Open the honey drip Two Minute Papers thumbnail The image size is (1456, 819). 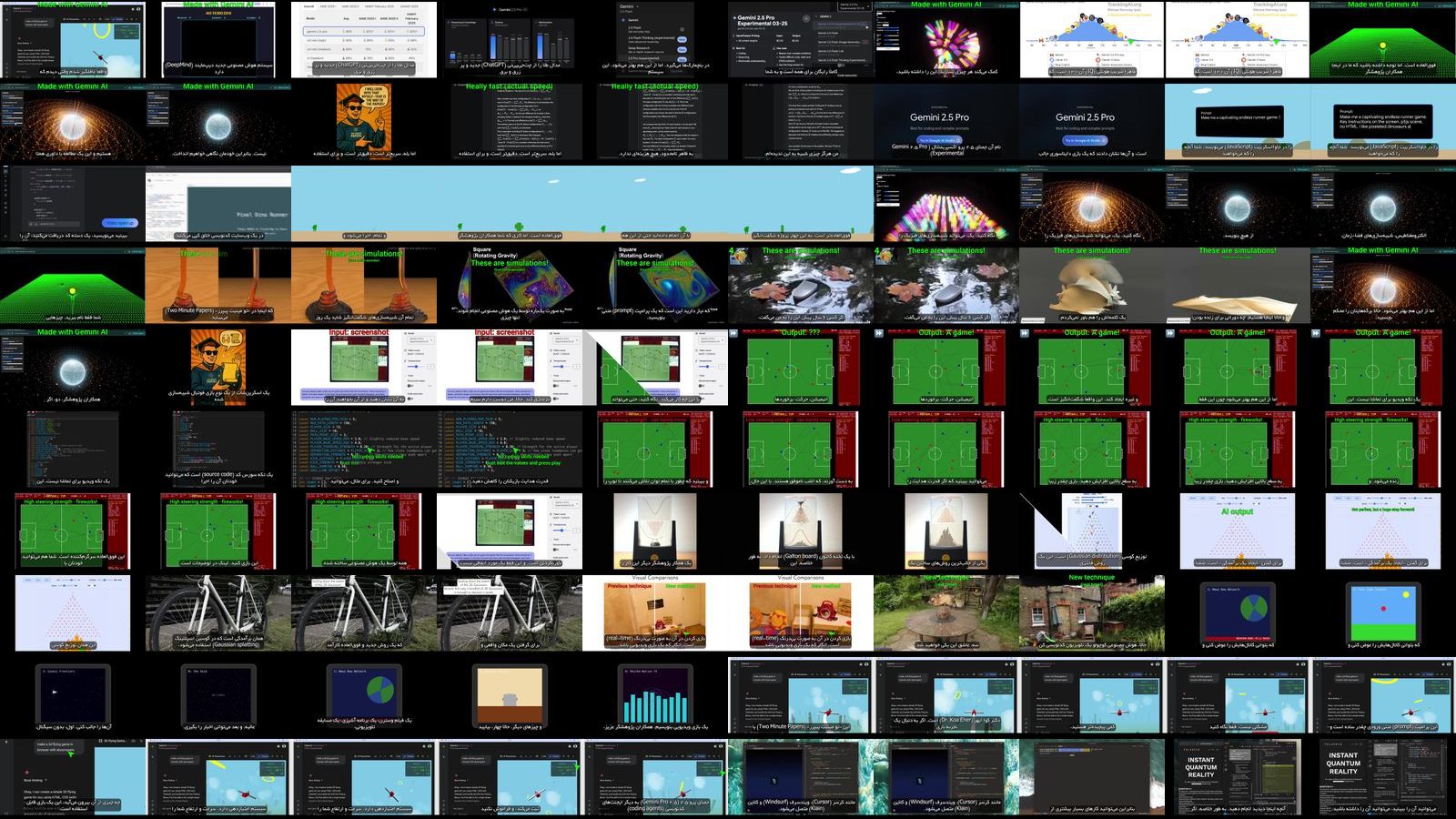(217, 285)
